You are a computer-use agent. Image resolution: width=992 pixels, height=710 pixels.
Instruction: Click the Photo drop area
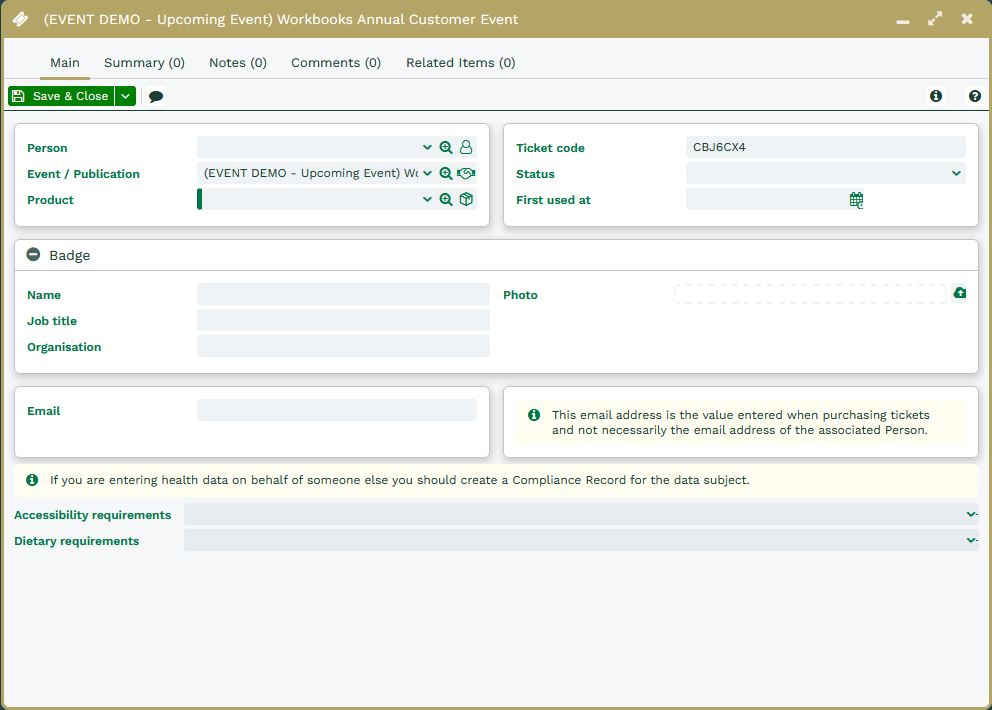coord(810,294)
